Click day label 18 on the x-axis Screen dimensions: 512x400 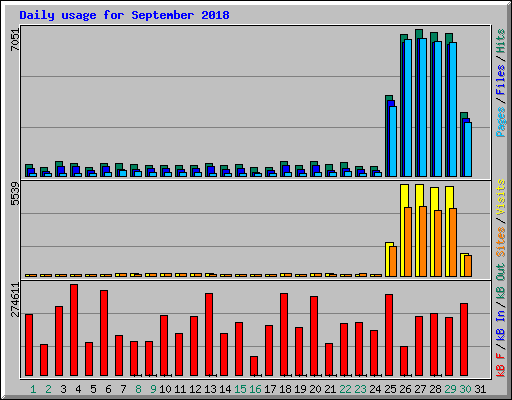point(285,389)
